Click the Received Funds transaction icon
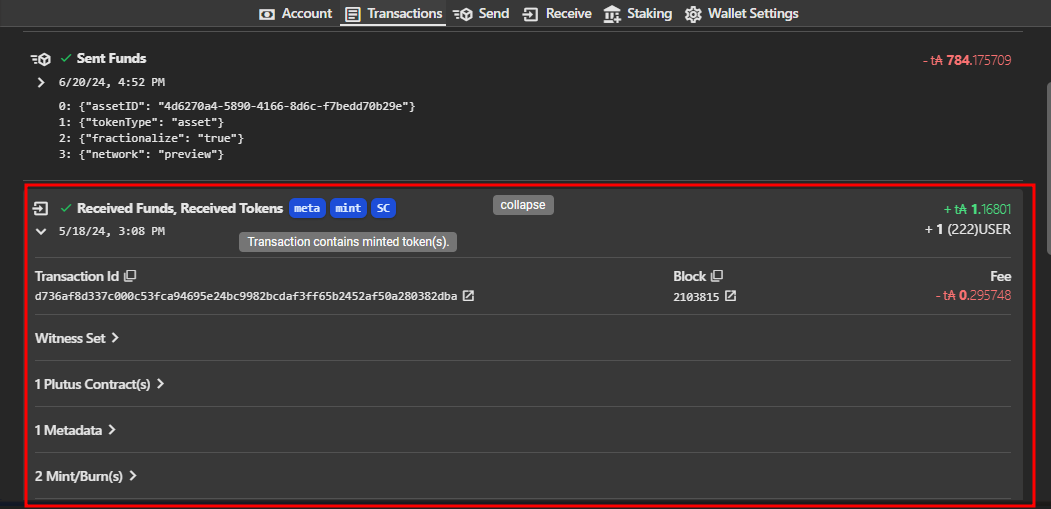Image resolution: width=1051 pixels, height=509 pixels. tap(40, 208)
